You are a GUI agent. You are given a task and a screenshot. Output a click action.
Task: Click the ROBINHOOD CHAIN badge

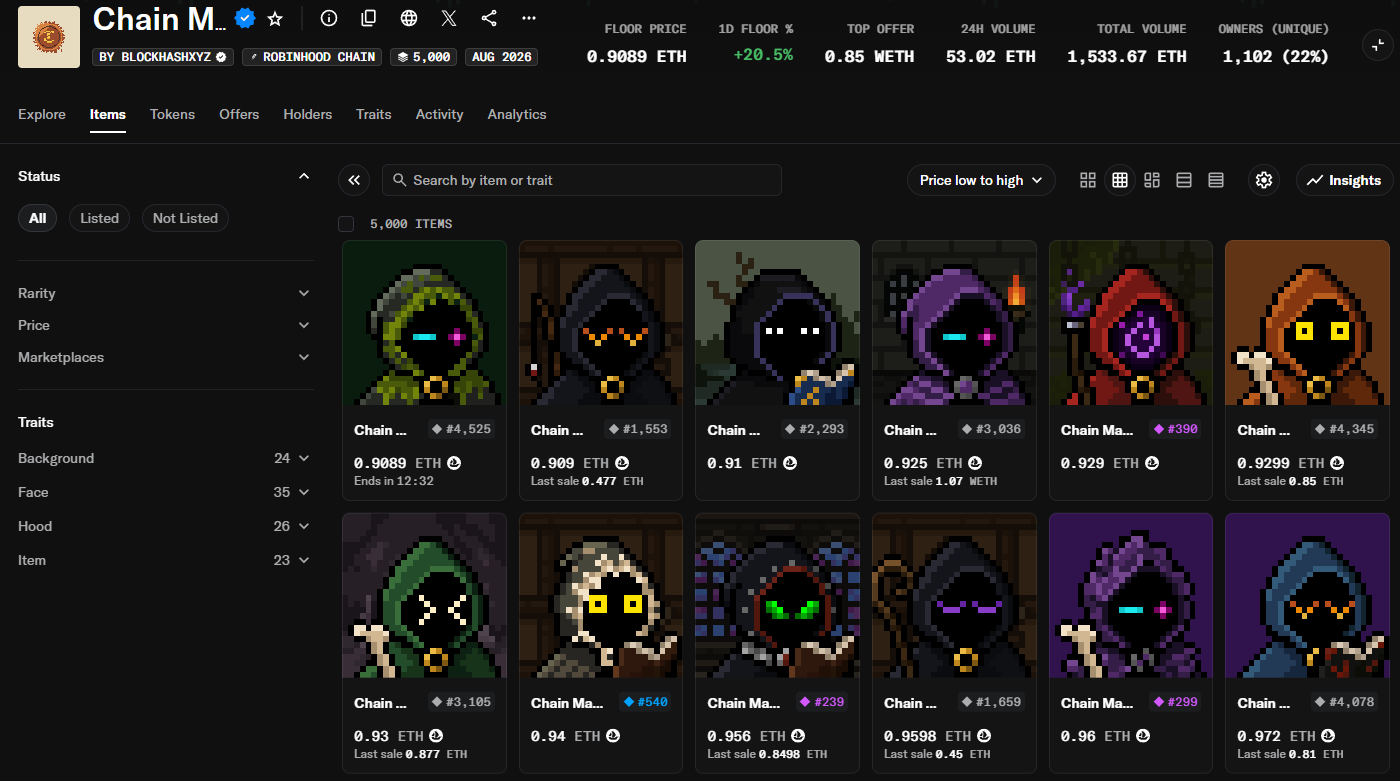click(x=312, y=57)
